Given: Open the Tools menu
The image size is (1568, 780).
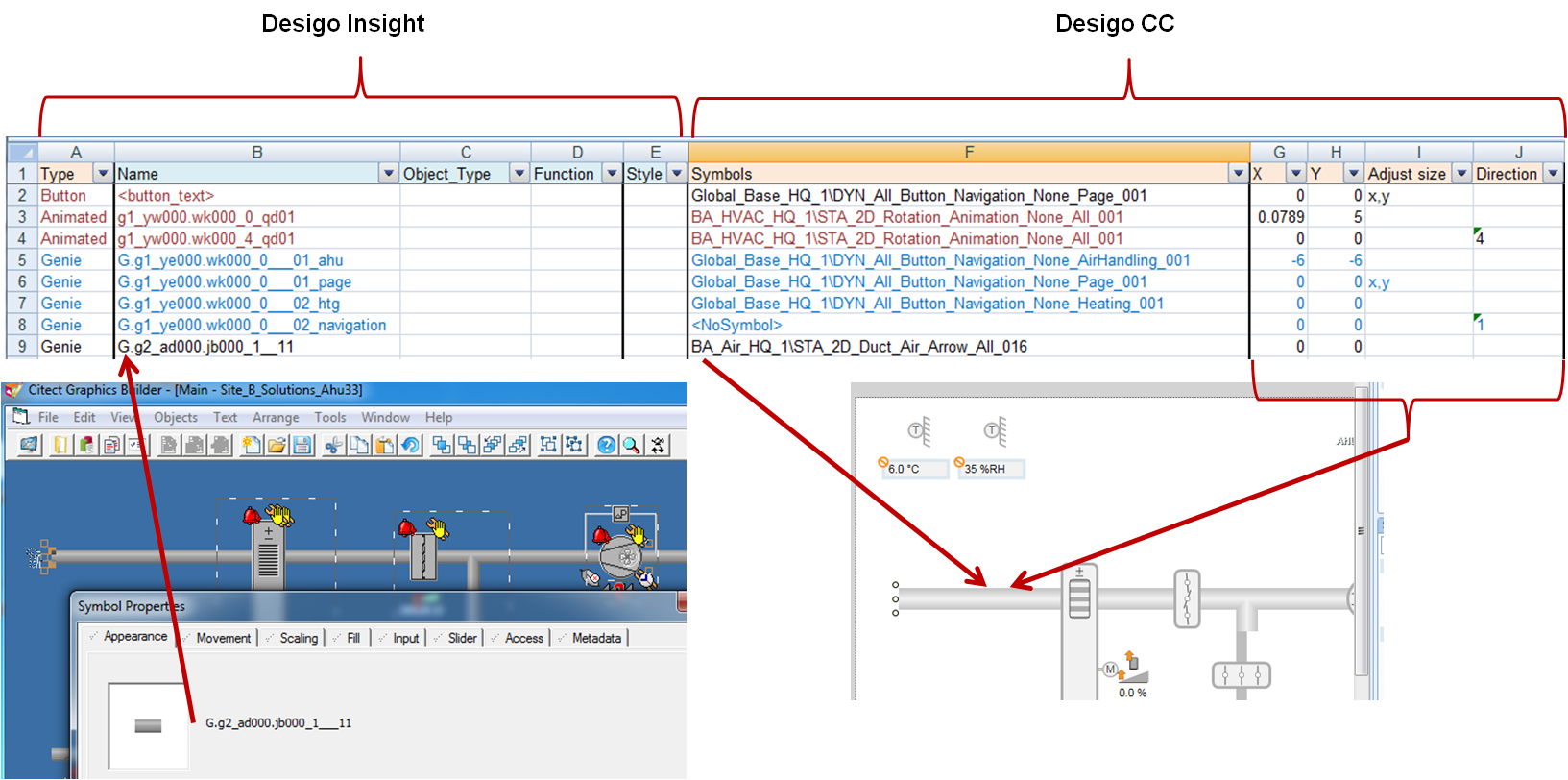Looking at the screenshot, I should point(329,418).
